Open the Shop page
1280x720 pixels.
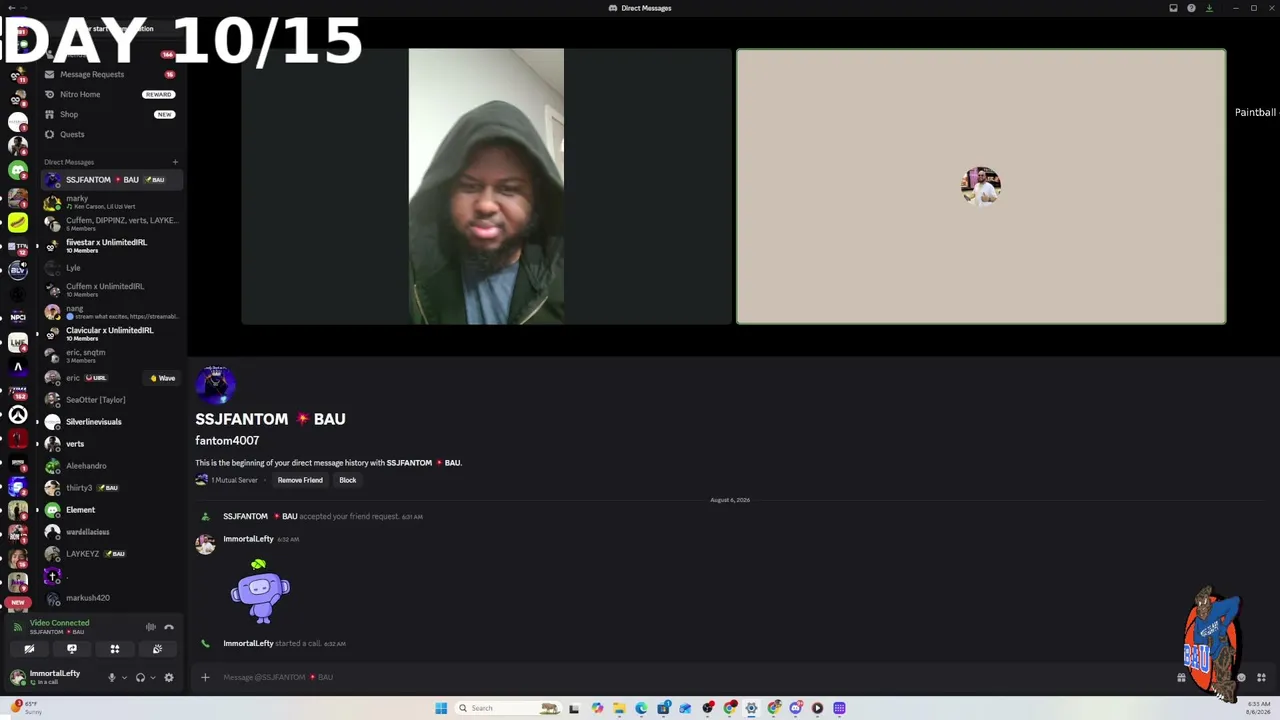pos(110,114)
